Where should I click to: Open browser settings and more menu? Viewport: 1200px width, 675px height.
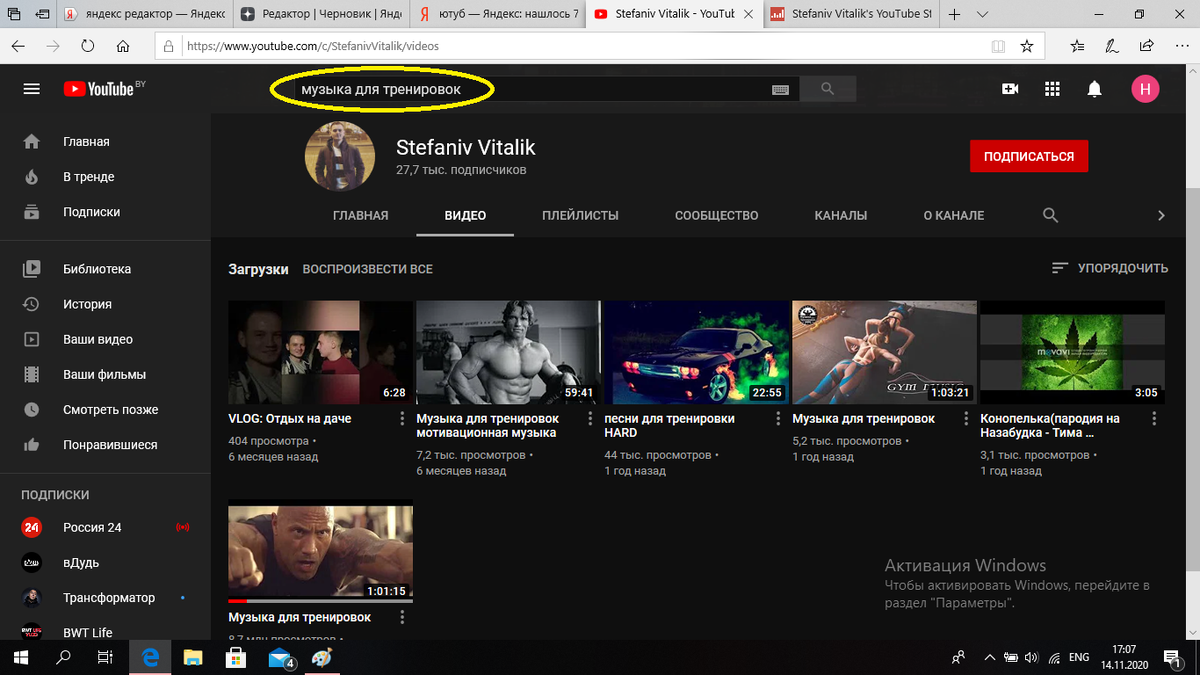pos(1181,46)
